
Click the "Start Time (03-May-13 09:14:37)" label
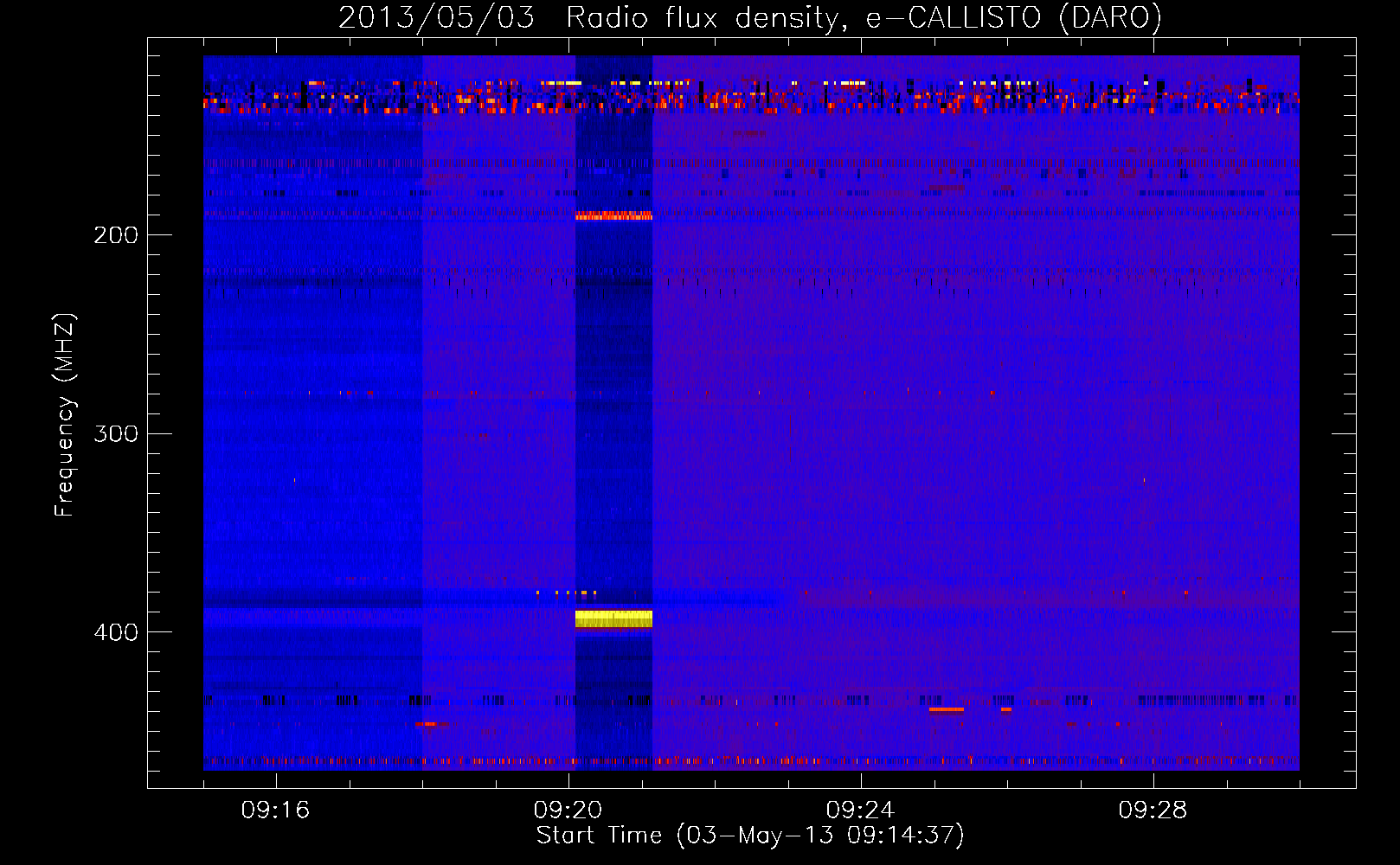749,836
